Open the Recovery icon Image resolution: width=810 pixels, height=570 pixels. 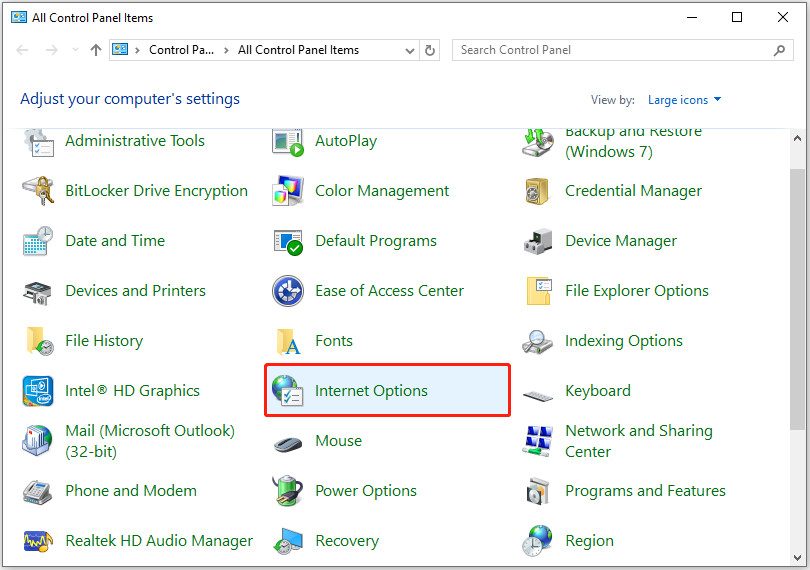288,541
